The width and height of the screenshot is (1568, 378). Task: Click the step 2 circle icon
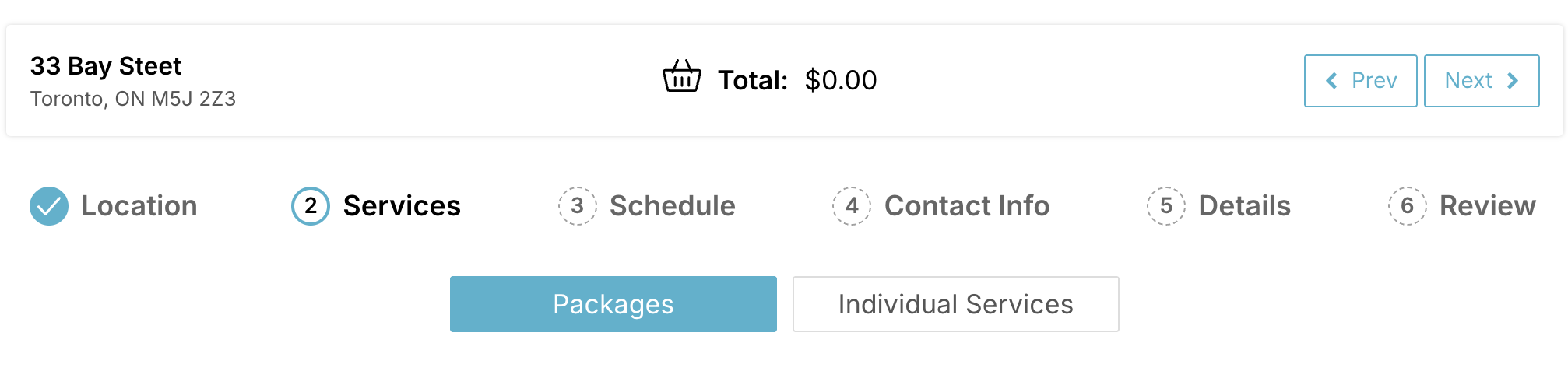(311, 206)
